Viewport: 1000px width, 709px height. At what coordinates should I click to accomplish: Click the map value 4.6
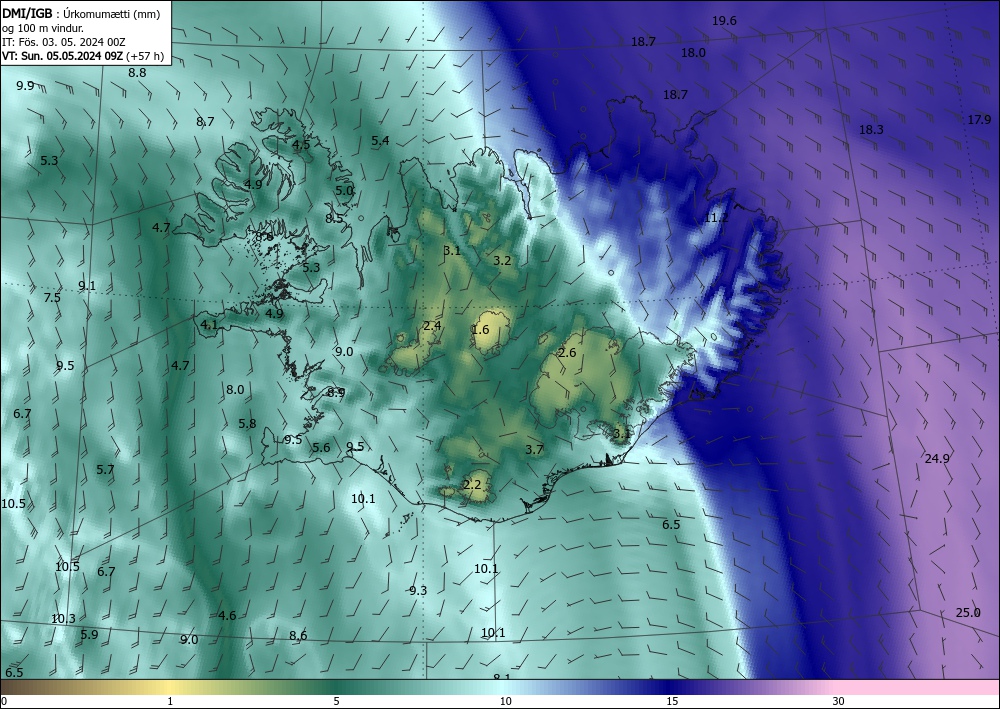click(227, 615)
